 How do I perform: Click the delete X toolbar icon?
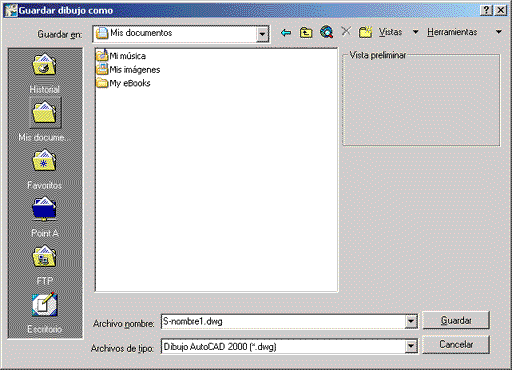(346, 32)
